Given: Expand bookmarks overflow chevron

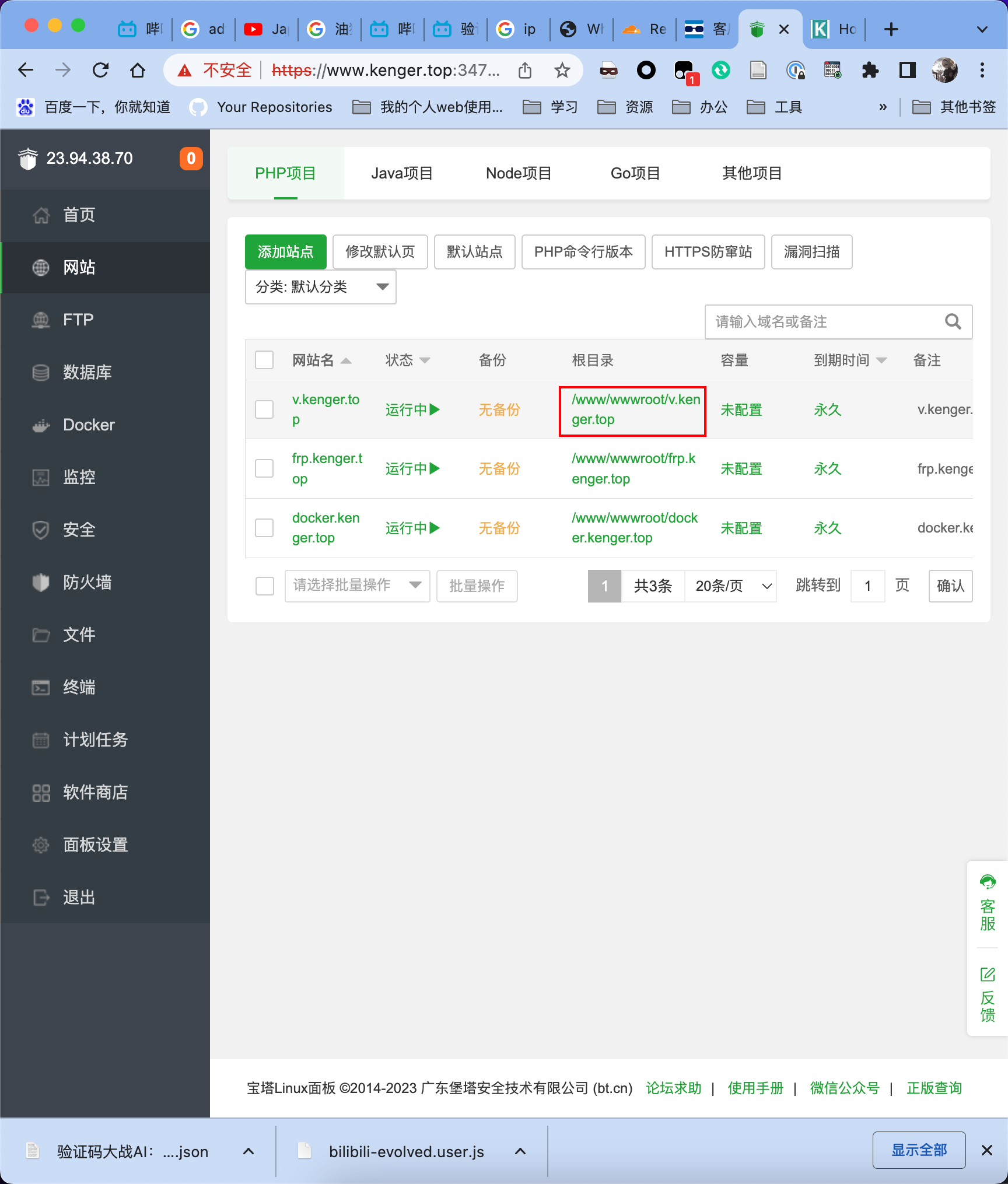Looking at the screenshot, I should 883,107.
